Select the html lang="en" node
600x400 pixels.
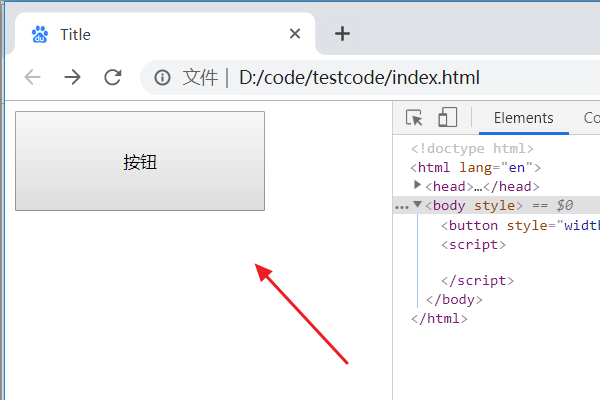475,168
